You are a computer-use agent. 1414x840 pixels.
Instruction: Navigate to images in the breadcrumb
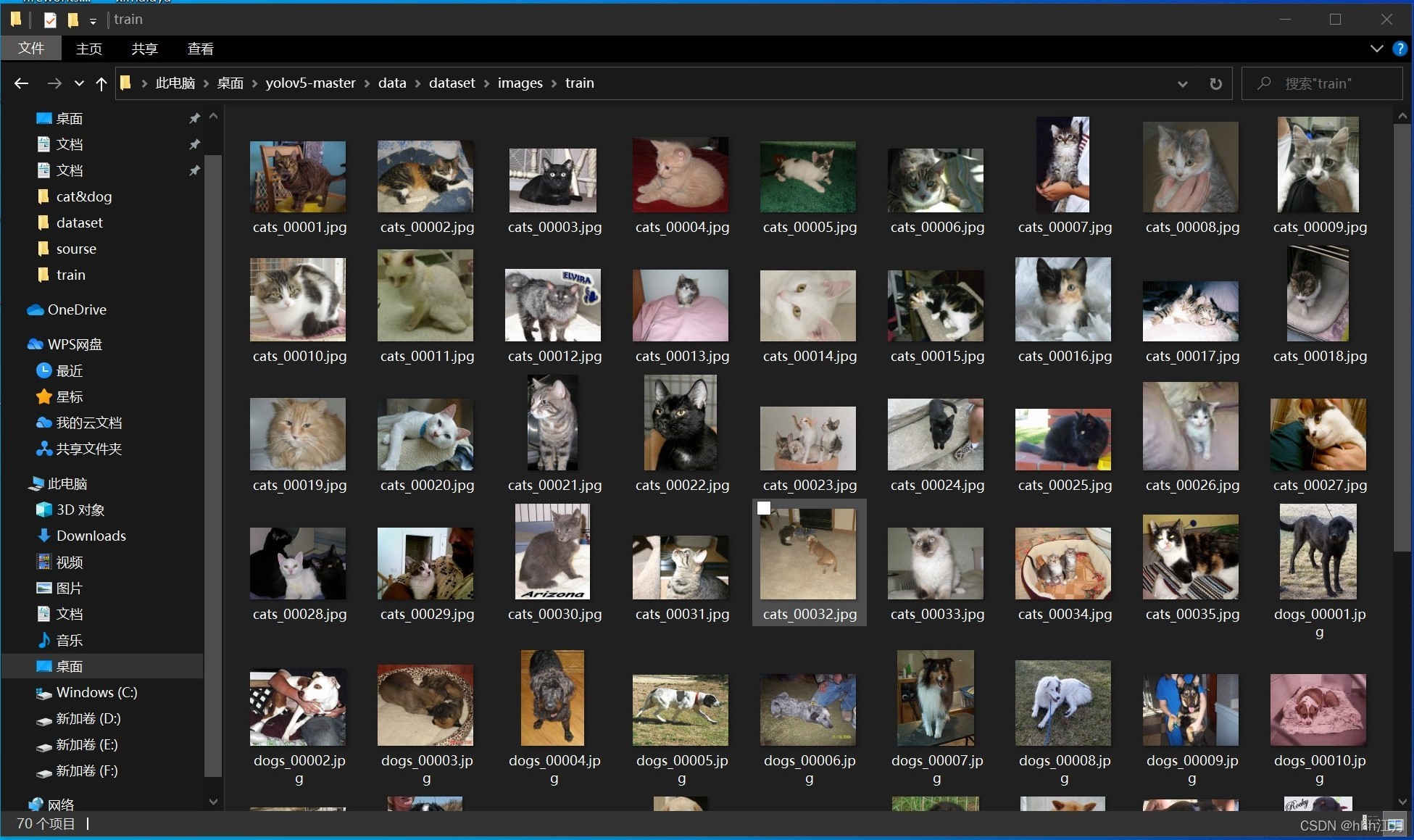point(520,83)
